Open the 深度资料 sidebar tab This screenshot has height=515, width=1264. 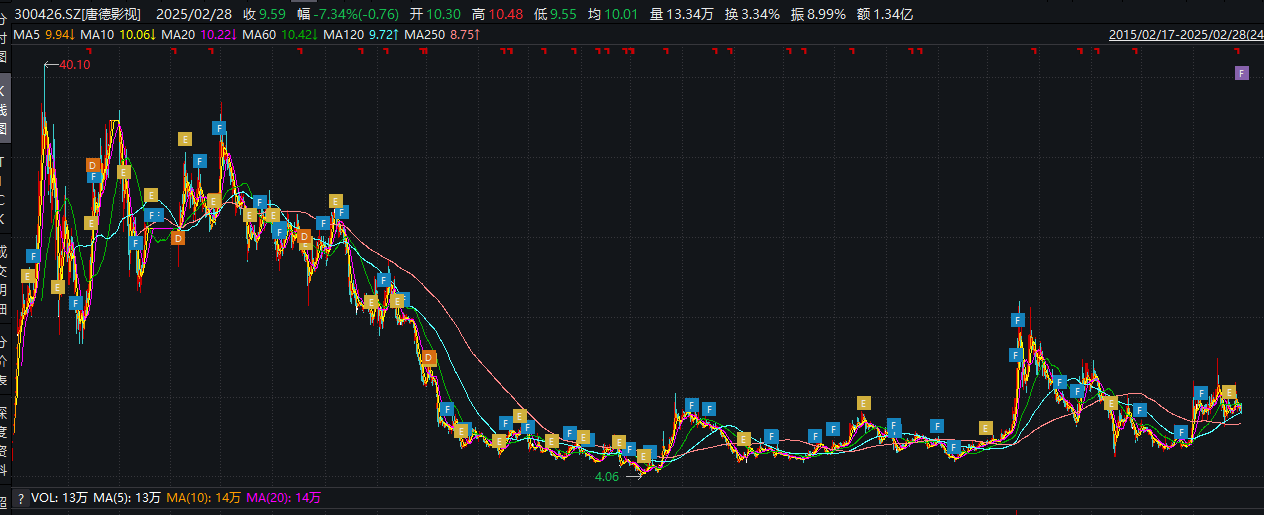click(x=4, y=432)
